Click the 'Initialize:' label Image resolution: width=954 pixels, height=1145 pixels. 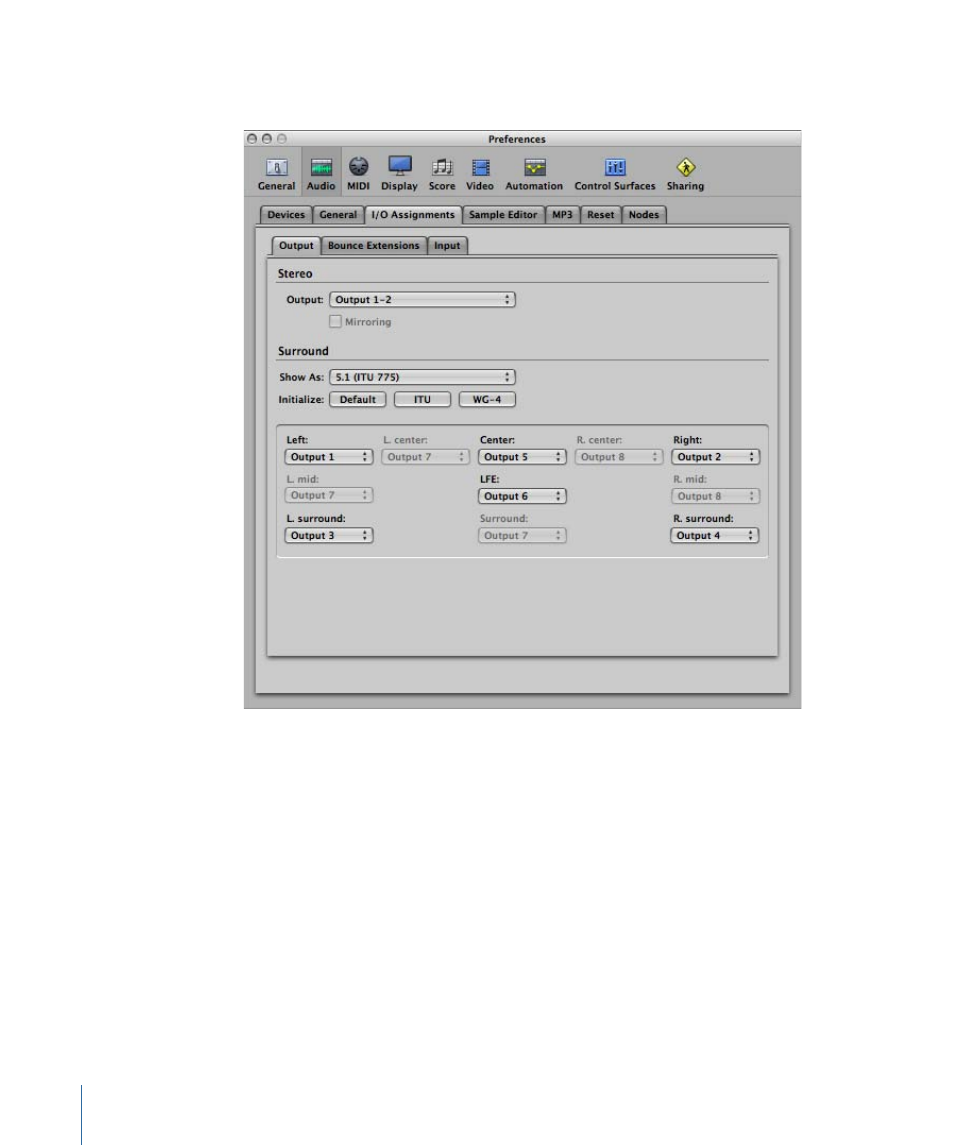coord(301,399)
